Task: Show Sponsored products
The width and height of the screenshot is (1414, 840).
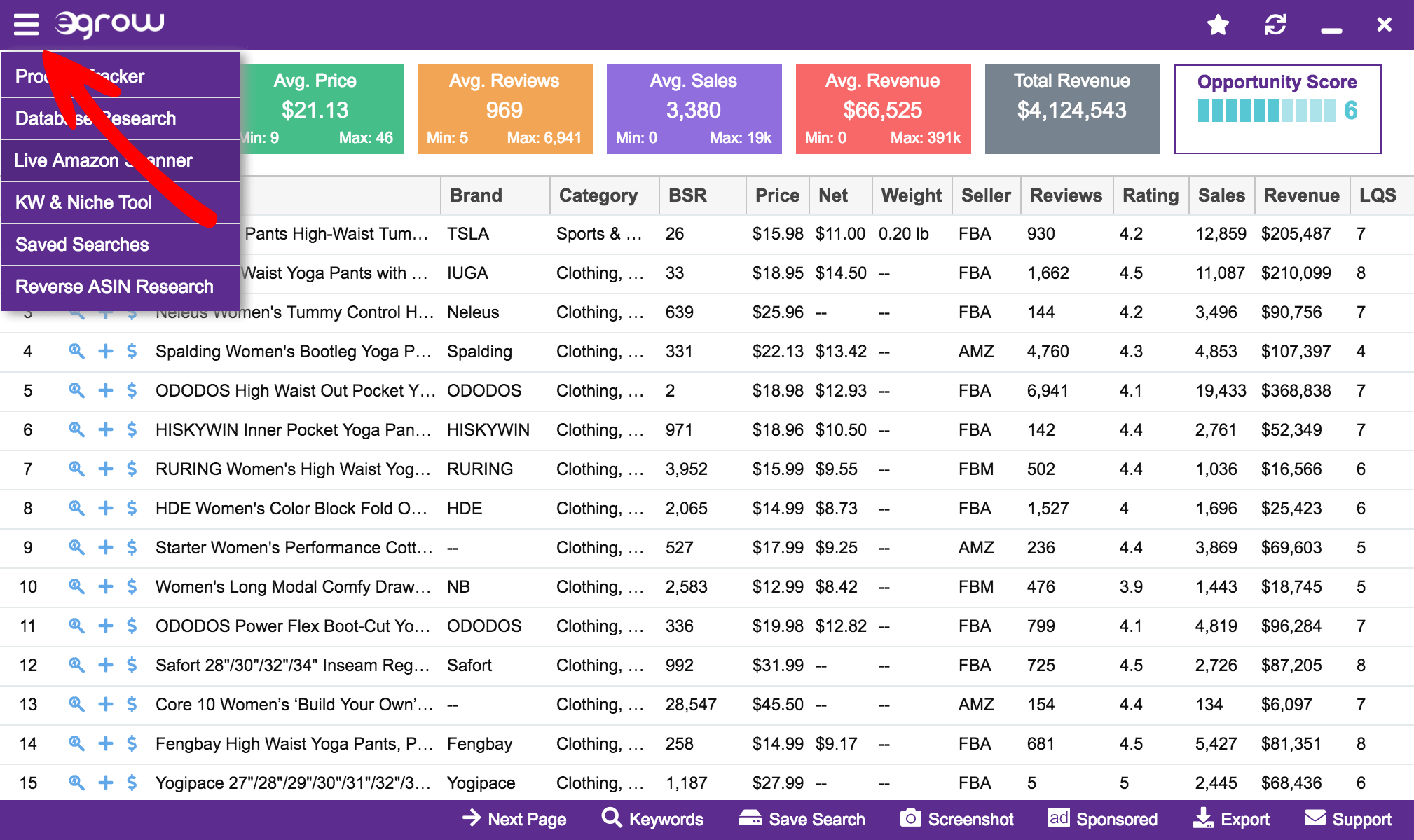Action: pyautogui.click(x=1102, y=819)
